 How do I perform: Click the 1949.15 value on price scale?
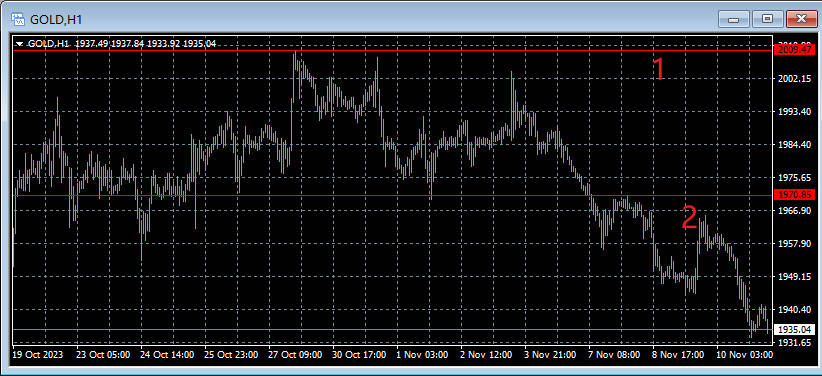click(796, 276)
